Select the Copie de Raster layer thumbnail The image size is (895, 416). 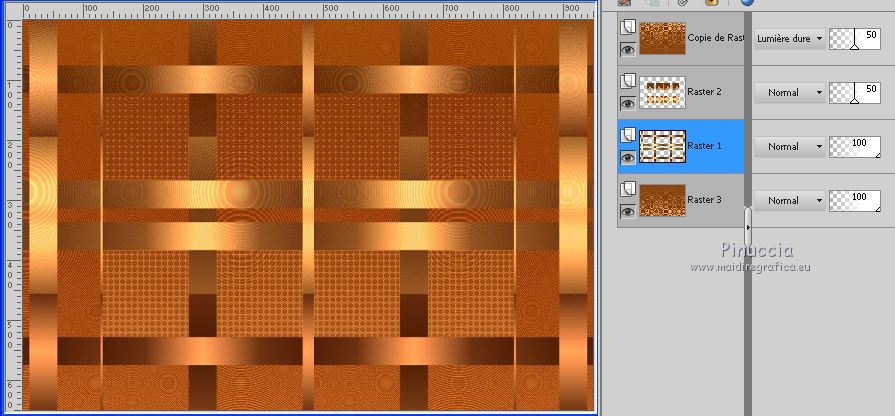662,38
